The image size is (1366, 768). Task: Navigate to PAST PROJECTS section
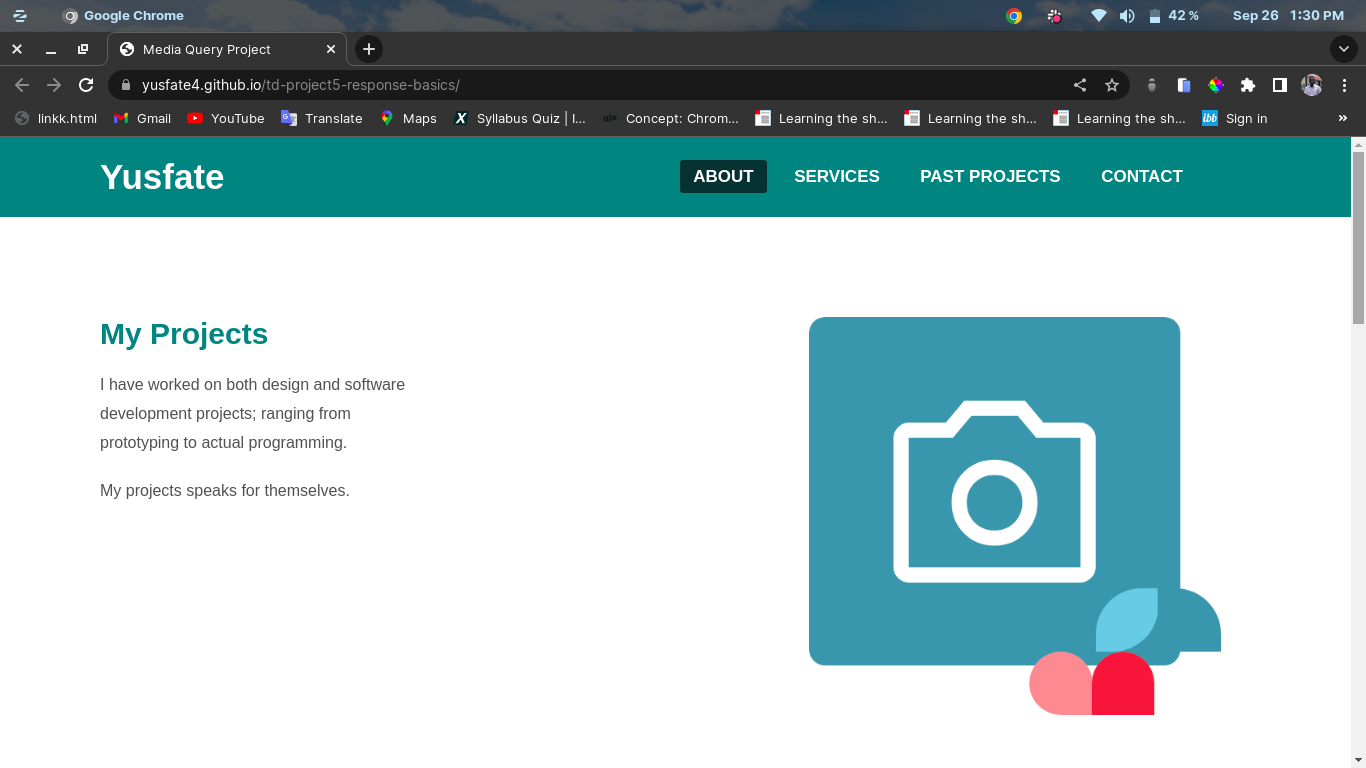coord(990,176)
